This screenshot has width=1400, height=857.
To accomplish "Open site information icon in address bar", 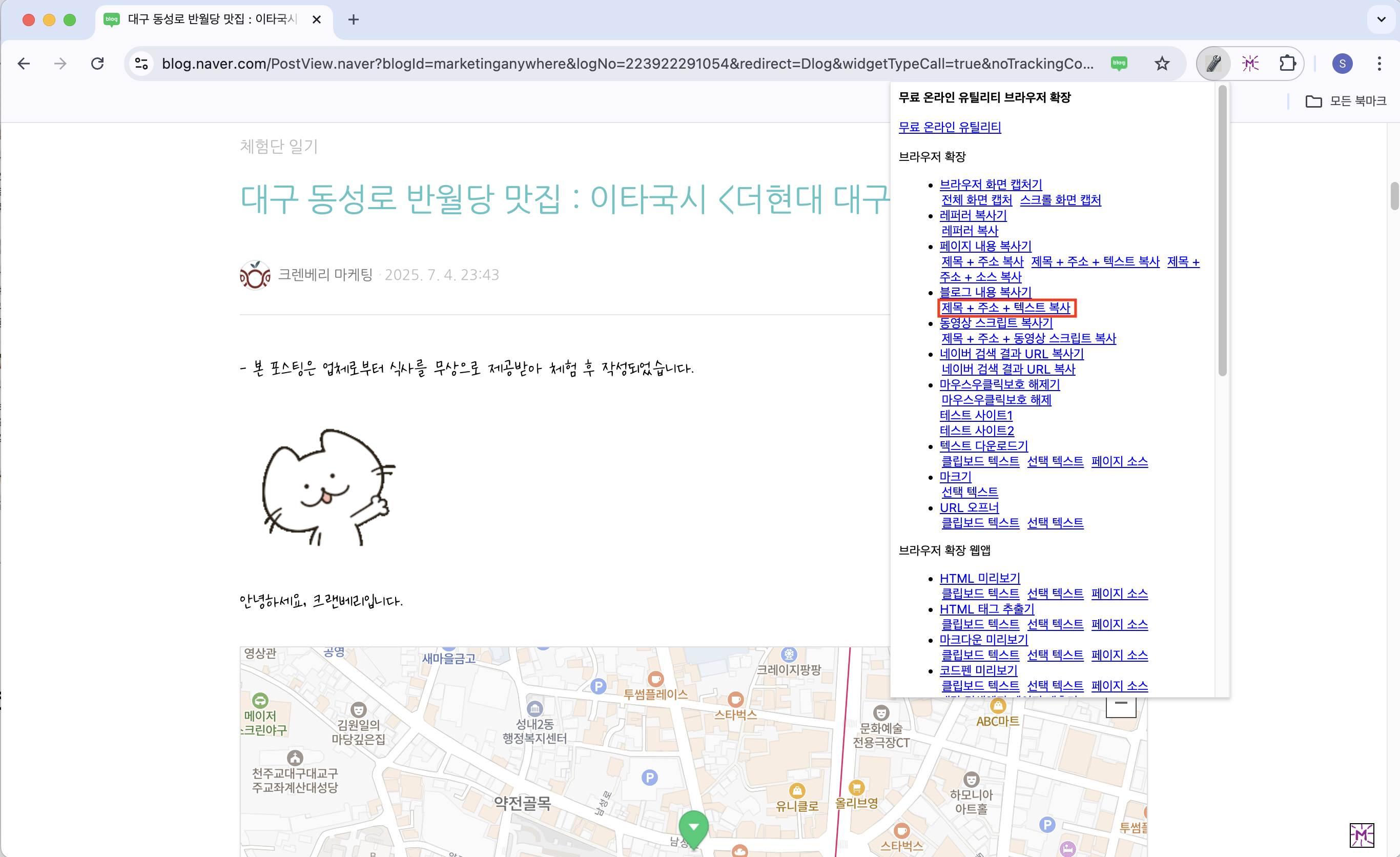I will click(141, 64).
